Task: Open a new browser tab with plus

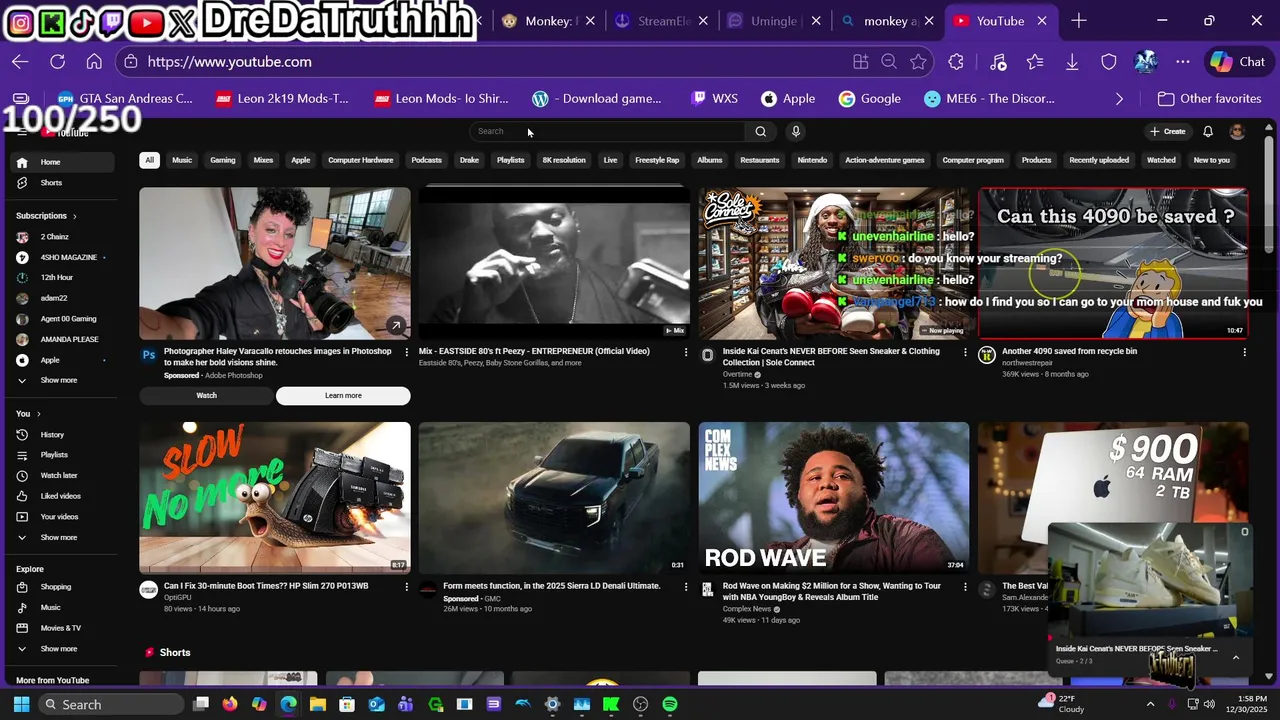Action: click(x=1079, y=21)
